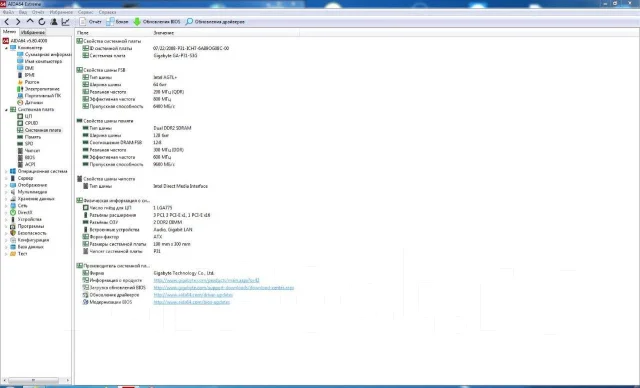Click the Датчики sensor icon in the tree
The height and width of the screenshot is (388, 640).
(20, 102)
